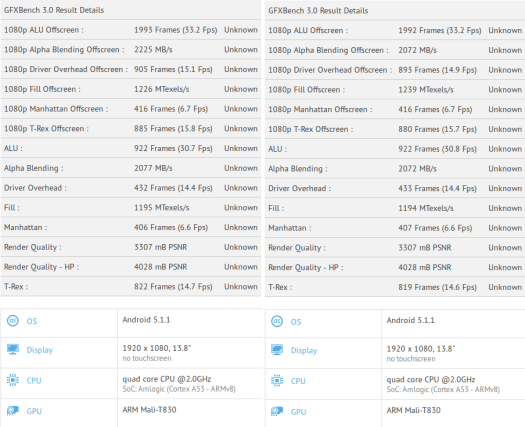525x427 pixels.
Task: Click right panel's 1239 MTexels/s Fill Offscreen value
Action: (x=426, y=90)
